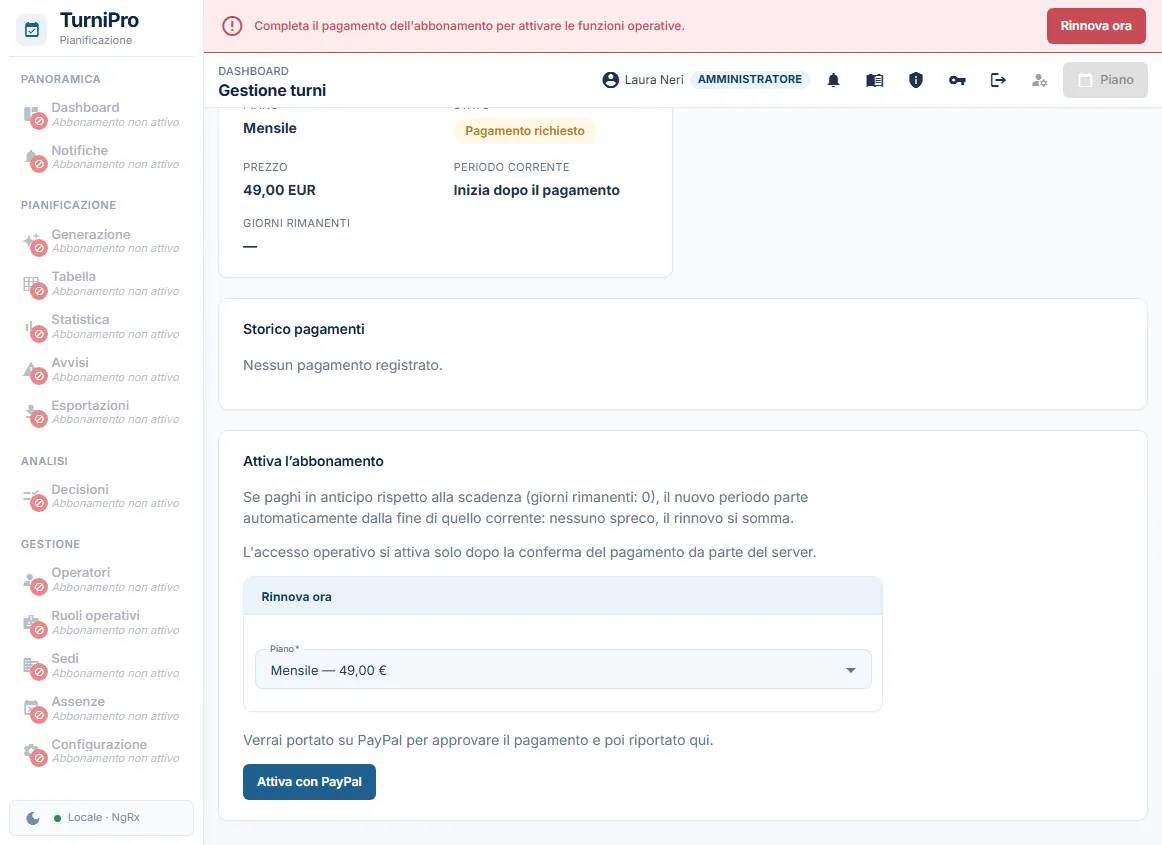Click the Pagamento richiesto status badge
This screenshot has height=845, width=1162.
point(525,131)
